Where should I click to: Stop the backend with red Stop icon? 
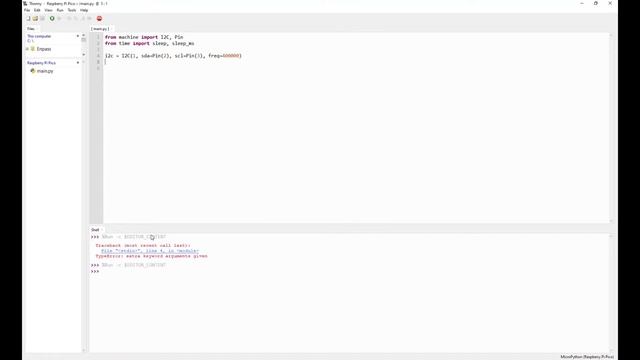(x=99, y=18)
